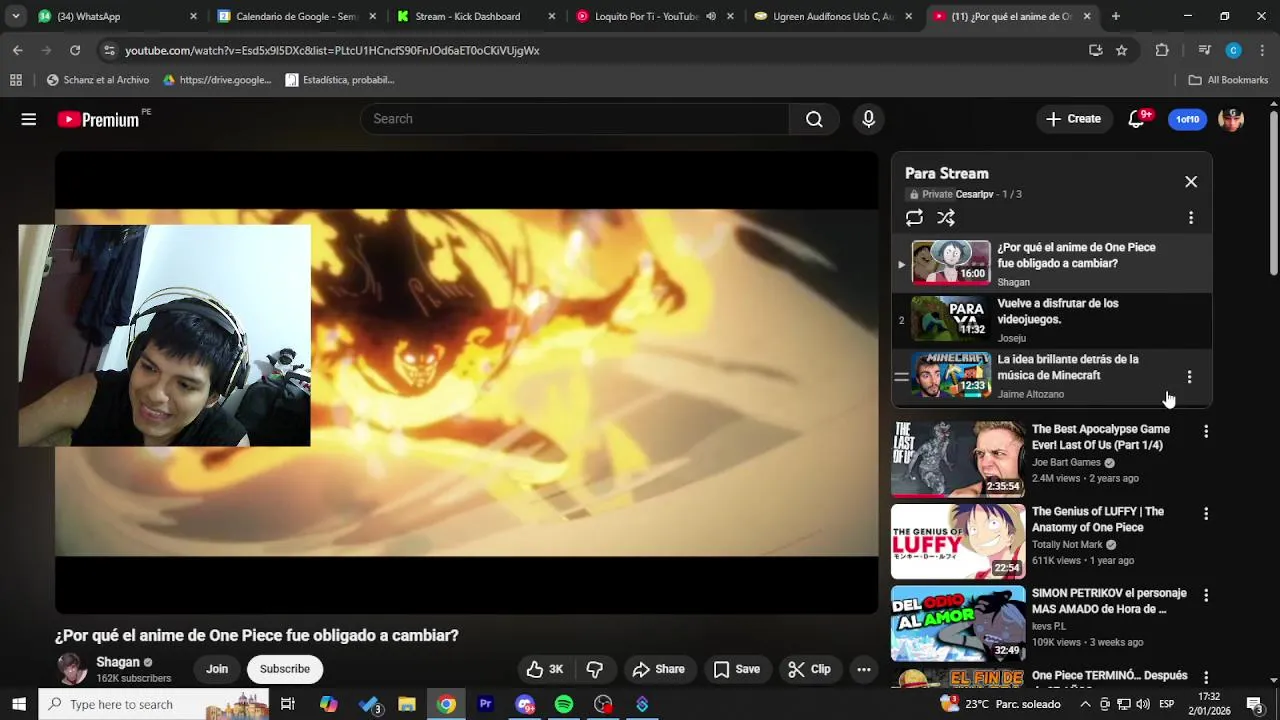Switch to the Ugreen Audífonos tab
Image resolution: width=1280 pixels, height=720 pixels.
(835, 16)
